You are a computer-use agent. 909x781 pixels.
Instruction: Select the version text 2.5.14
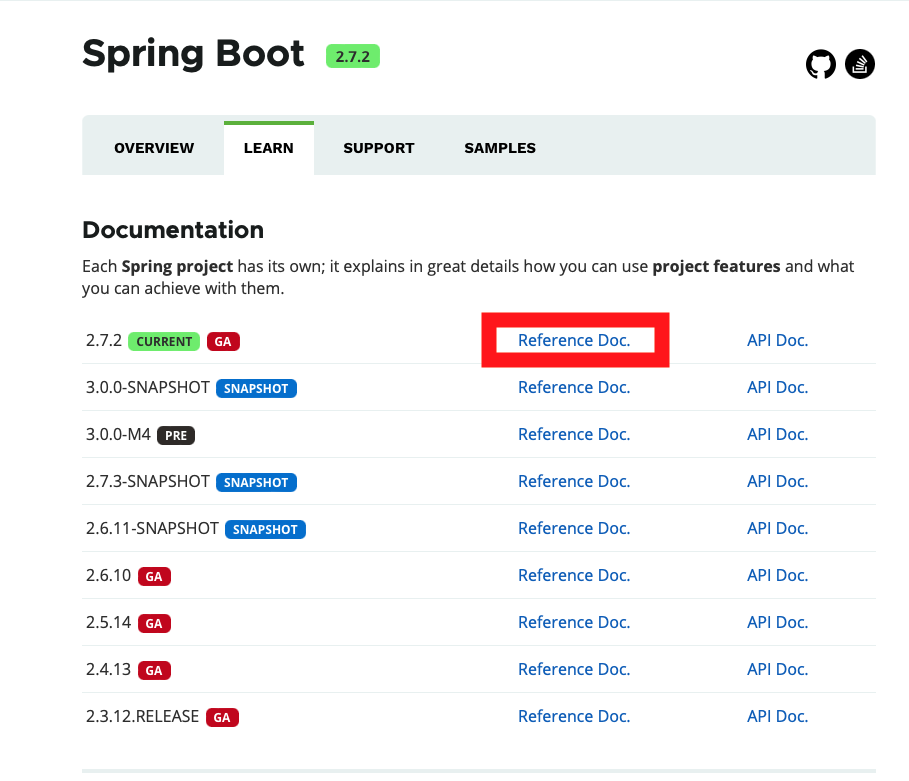click(108, 622)
